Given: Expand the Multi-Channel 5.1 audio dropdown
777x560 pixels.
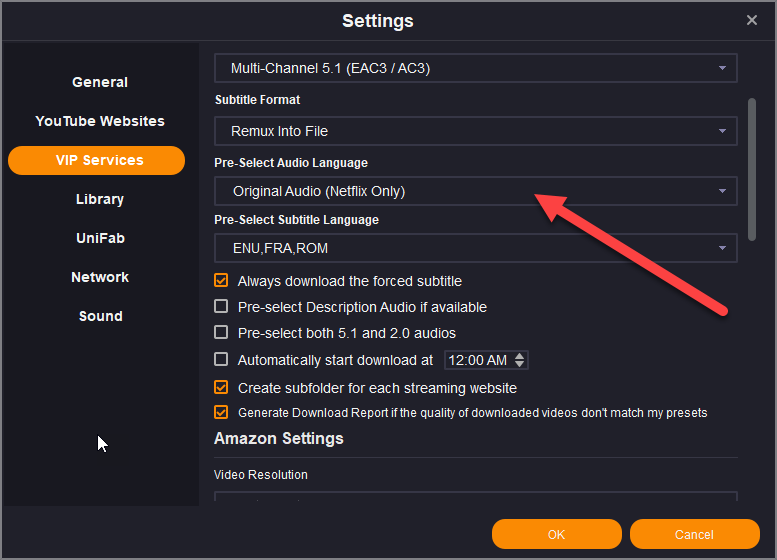Looking at the screenshot, I should (x=476, y=68).
